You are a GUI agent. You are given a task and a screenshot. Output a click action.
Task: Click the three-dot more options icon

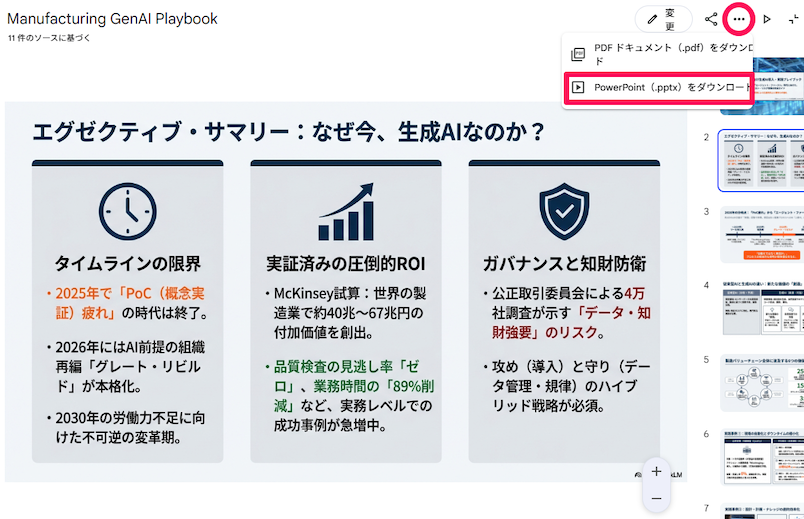(738, 19)
